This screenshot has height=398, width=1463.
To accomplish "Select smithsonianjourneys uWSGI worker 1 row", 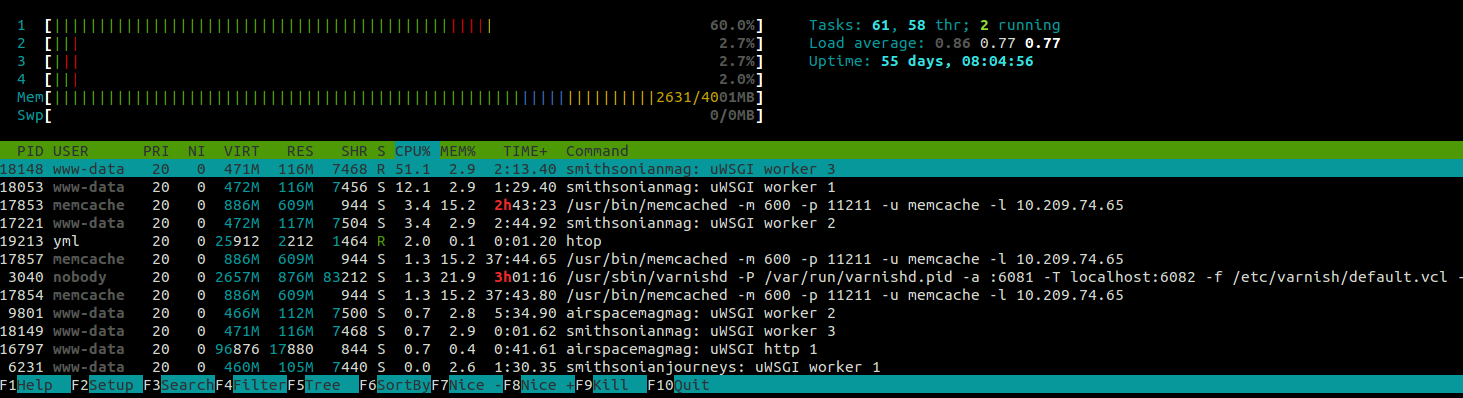I will (731, 367).
